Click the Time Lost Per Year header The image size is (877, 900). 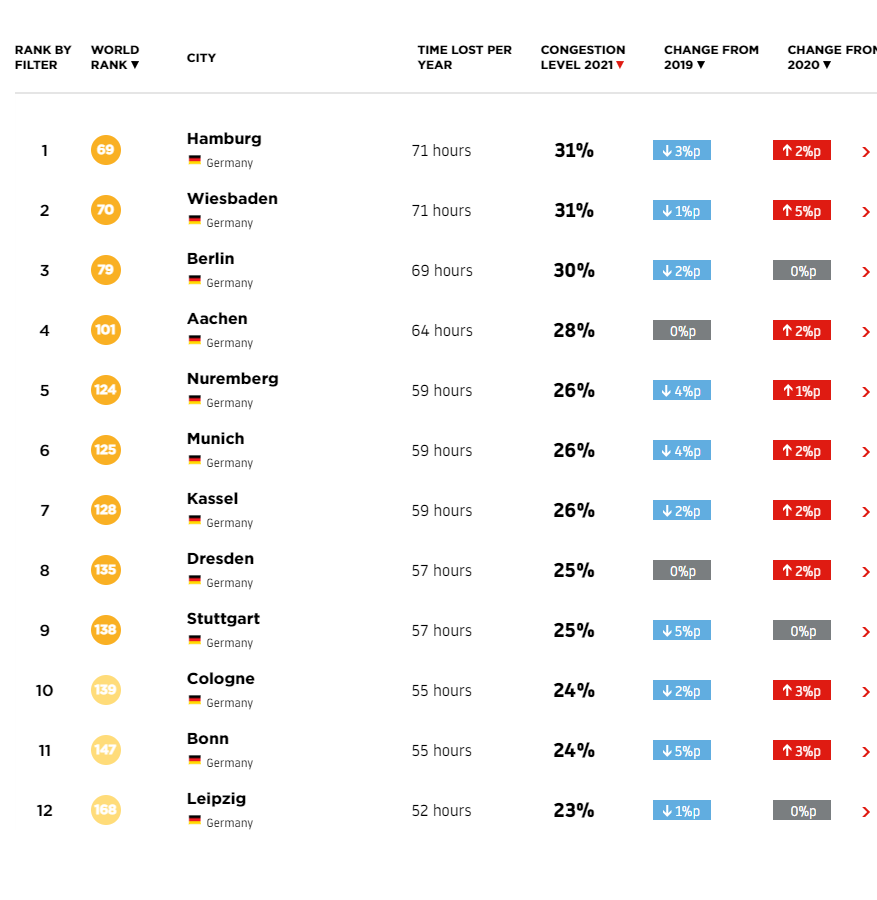(x=464, y=58)
